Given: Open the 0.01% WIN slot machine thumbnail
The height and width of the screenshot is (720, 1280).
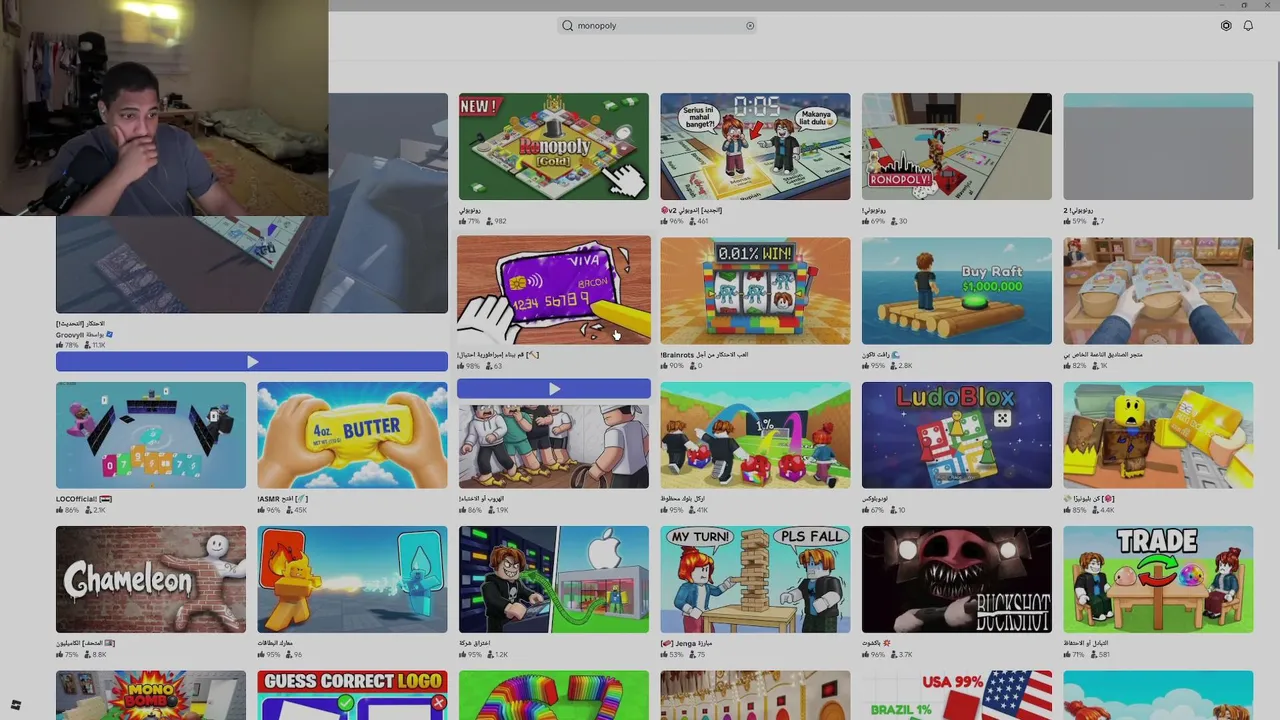Looking at the screenshot, I should pyautogui.click(x=755, y=291).
